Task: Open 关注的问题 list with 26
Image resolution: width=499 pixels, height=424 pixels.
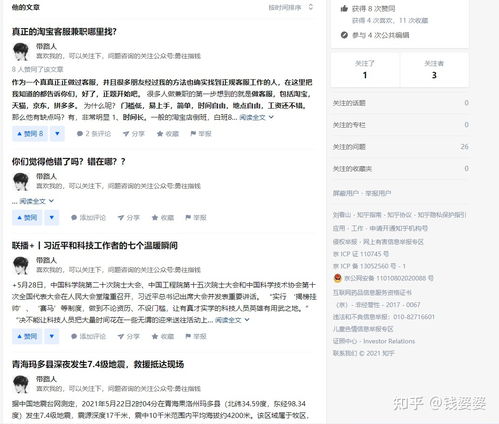Action: click(x=400, y=147)
